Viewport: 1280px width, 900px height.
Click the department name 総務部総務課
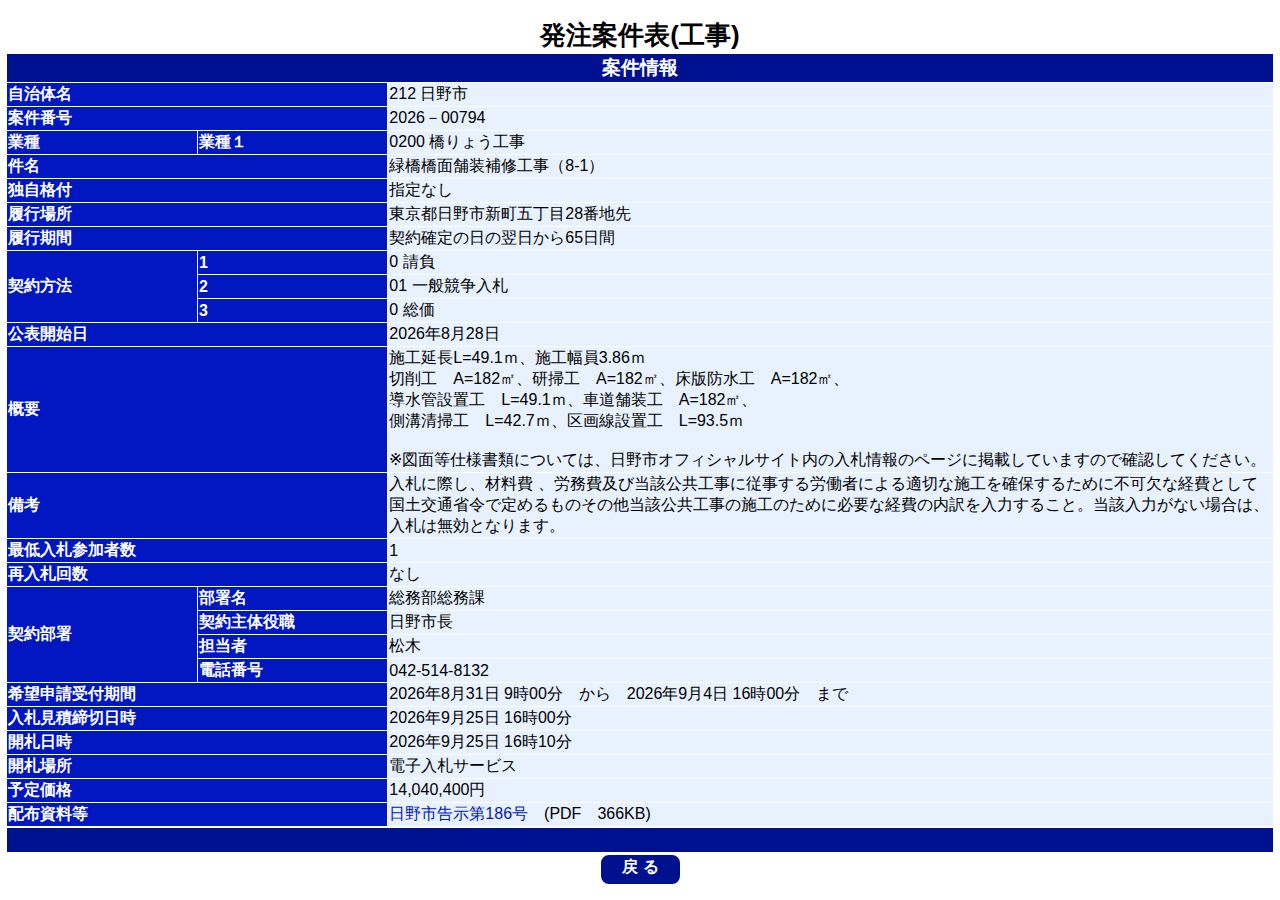(x=436, y=599)
